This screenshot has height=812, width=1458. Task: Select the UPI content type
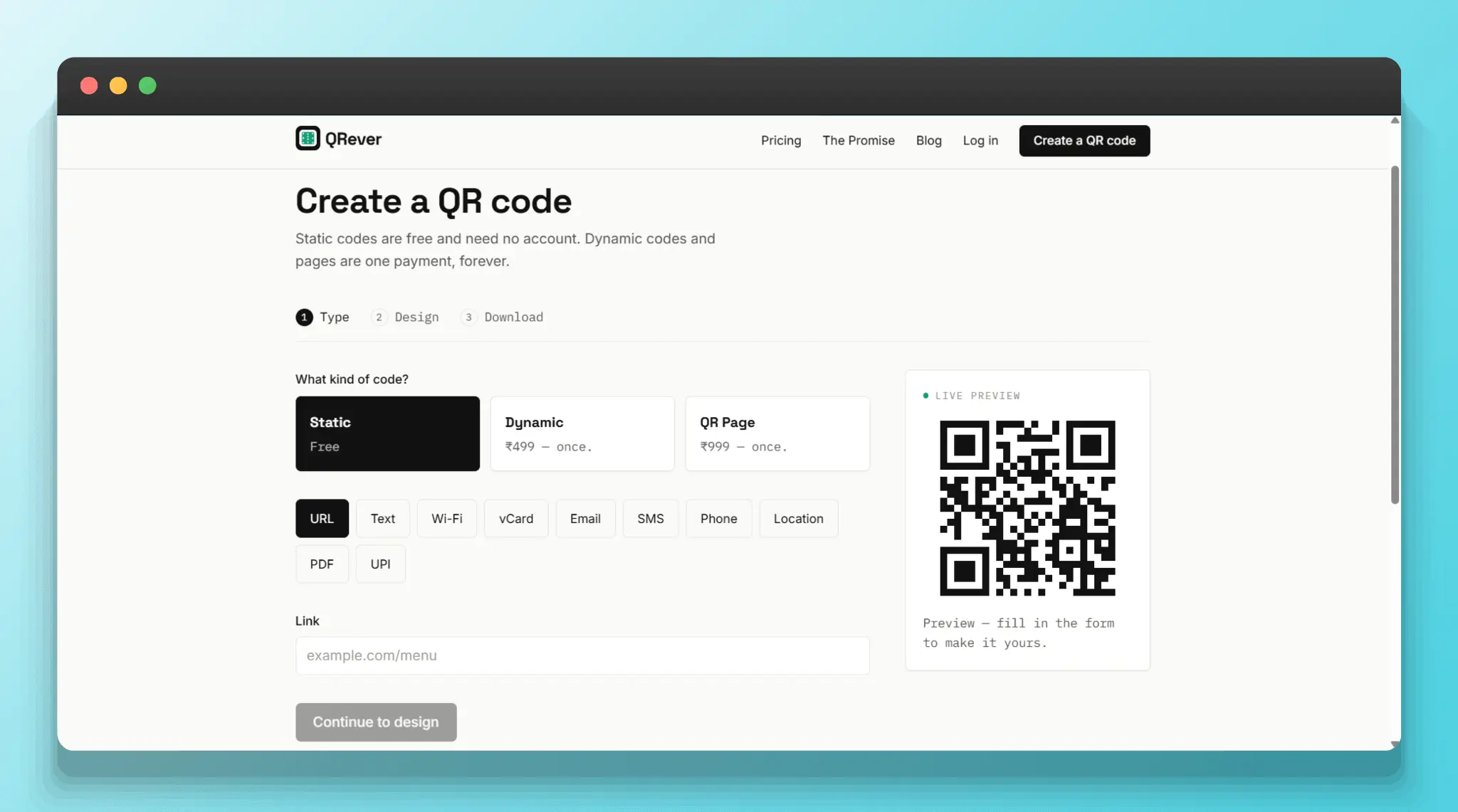pyautogui.click(x=380, y=564)
